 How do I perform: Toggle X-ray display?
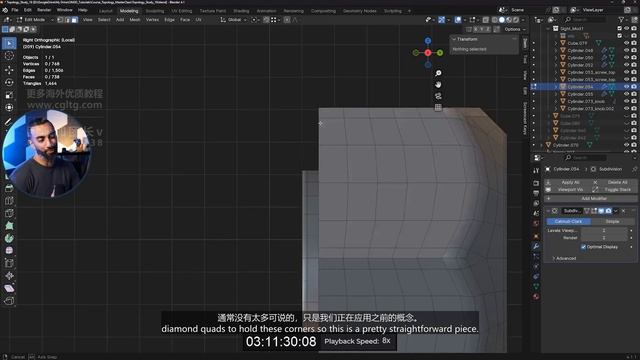[486, 20]
